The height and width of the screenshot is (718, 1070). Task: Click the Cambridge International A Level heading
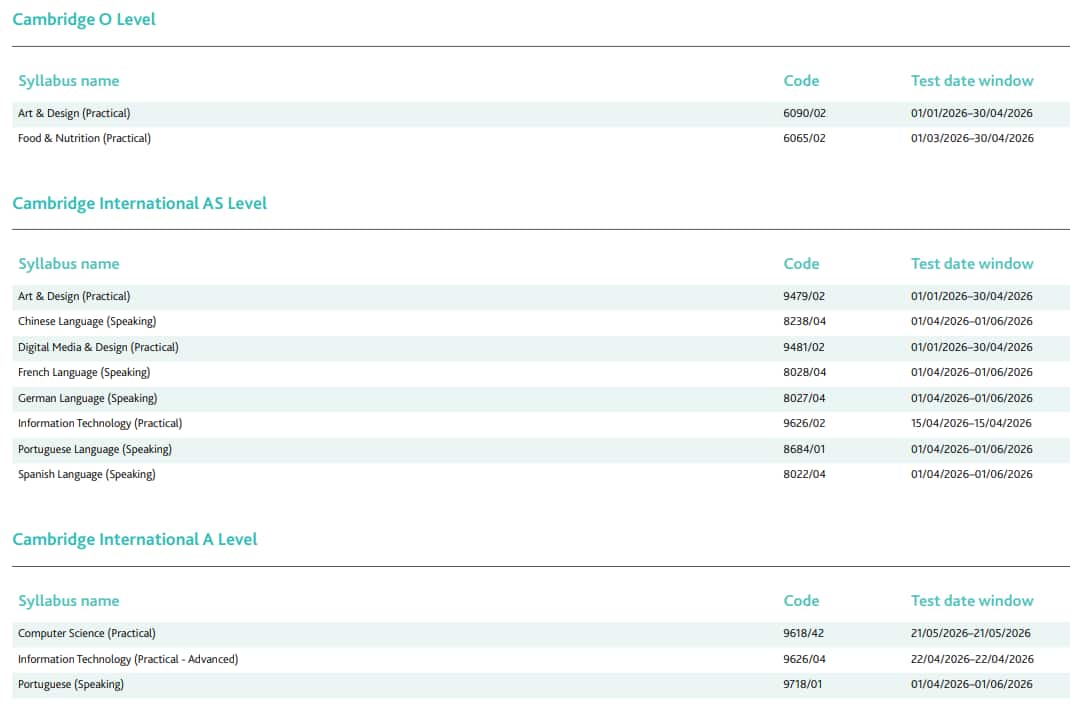[134, 539]
